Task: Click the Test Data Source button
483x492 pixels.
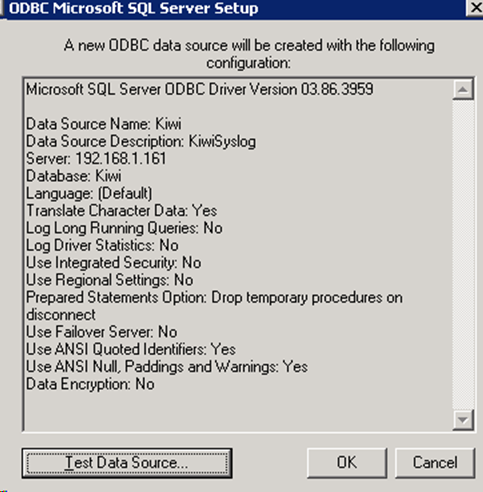Action: (x=127, y=463)
